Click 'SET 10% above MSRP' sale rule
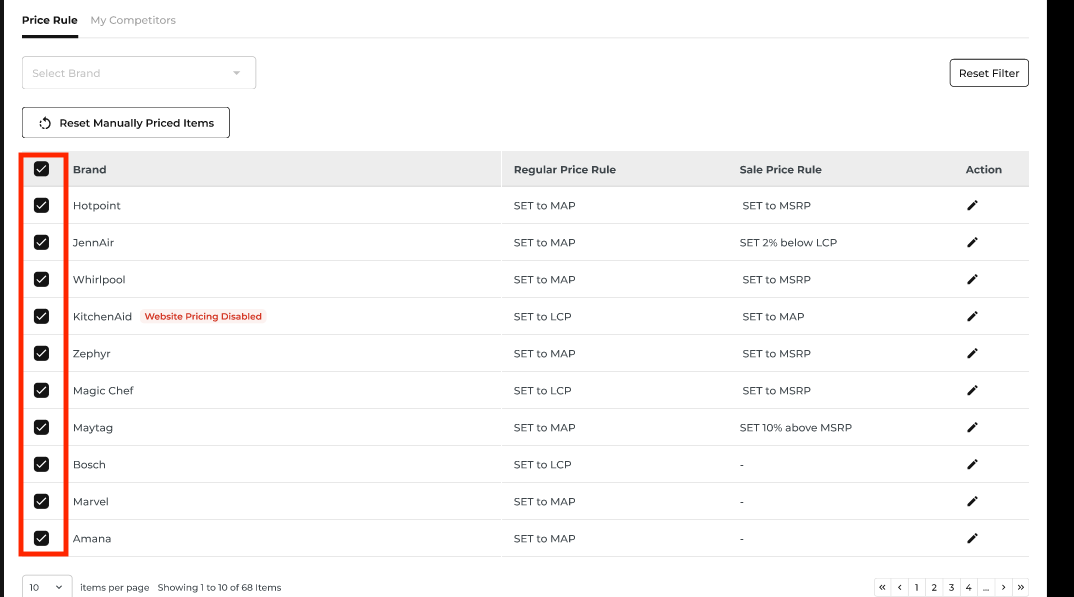Viewport: 1074px width, 597px height. coord(795,427)
